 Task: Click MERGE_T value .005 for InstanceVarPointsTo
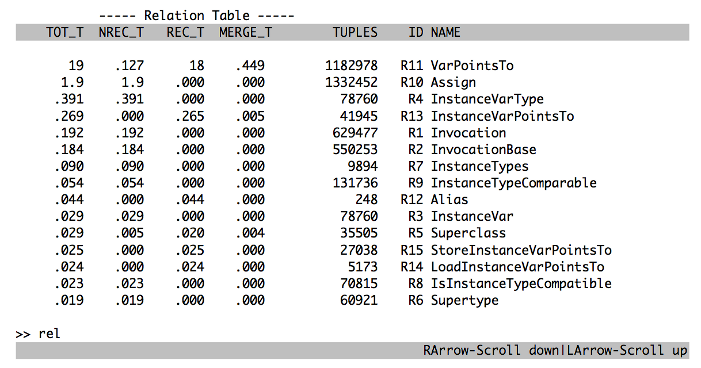[250, 116]
